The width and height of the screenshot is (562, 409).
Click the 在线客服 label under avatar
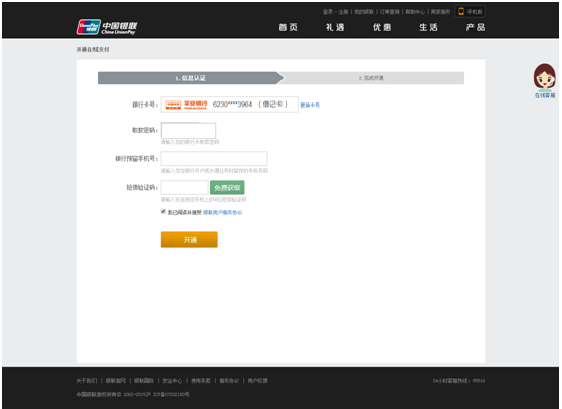click(545, 95)
